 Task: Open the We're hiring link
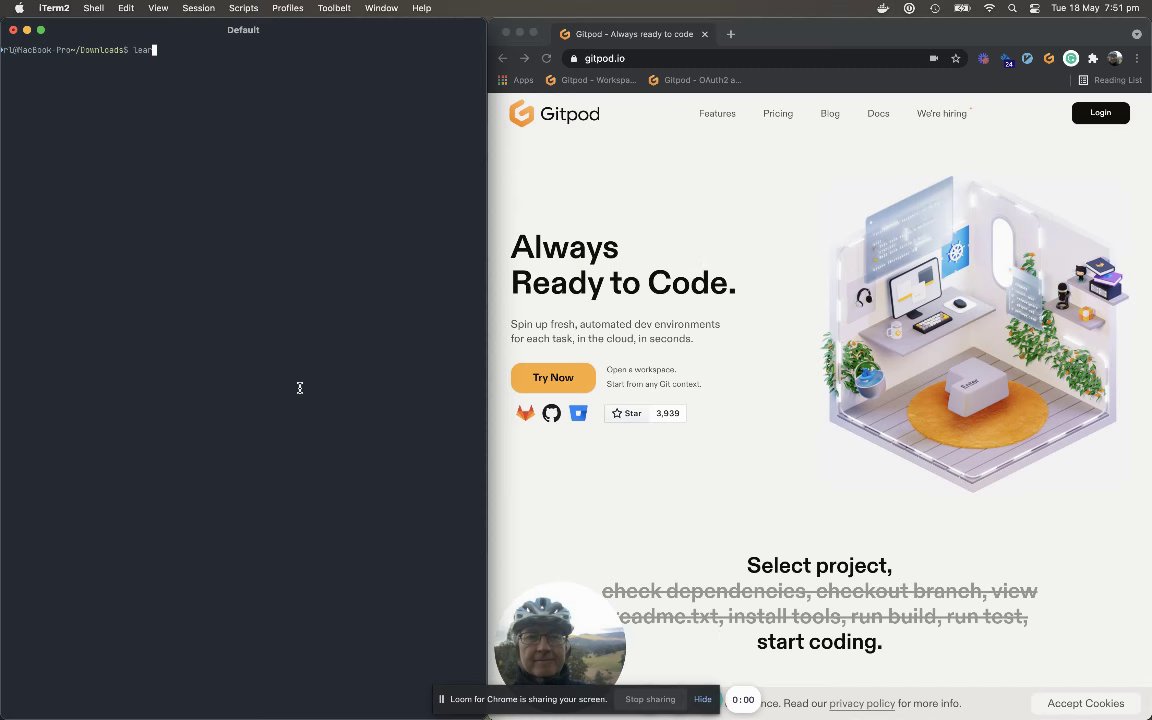[942, 113]
